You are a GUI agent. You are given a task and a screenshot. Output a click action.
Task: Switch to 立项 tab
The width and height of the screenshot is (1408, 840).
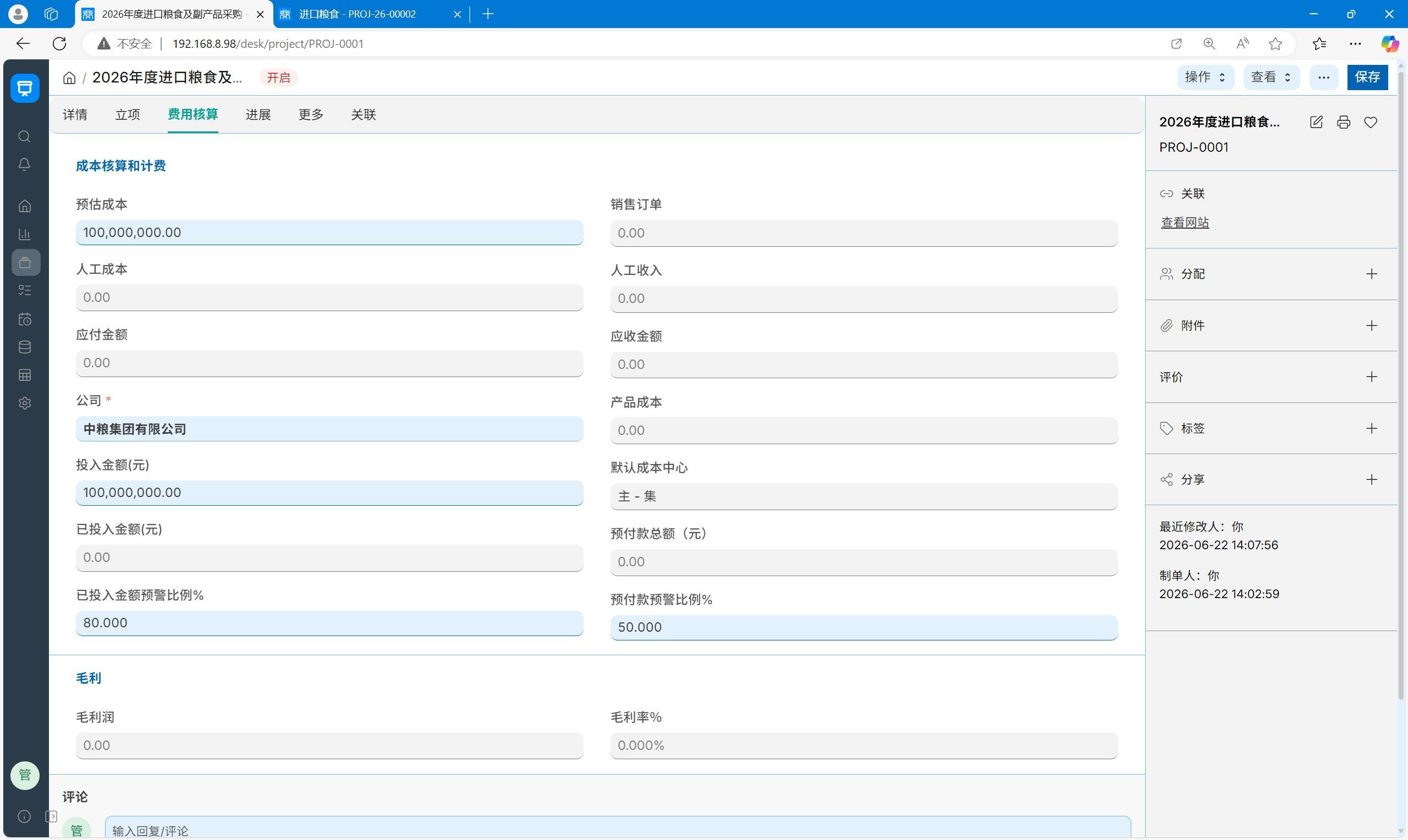pyautogui.click(x=128, y=115)
